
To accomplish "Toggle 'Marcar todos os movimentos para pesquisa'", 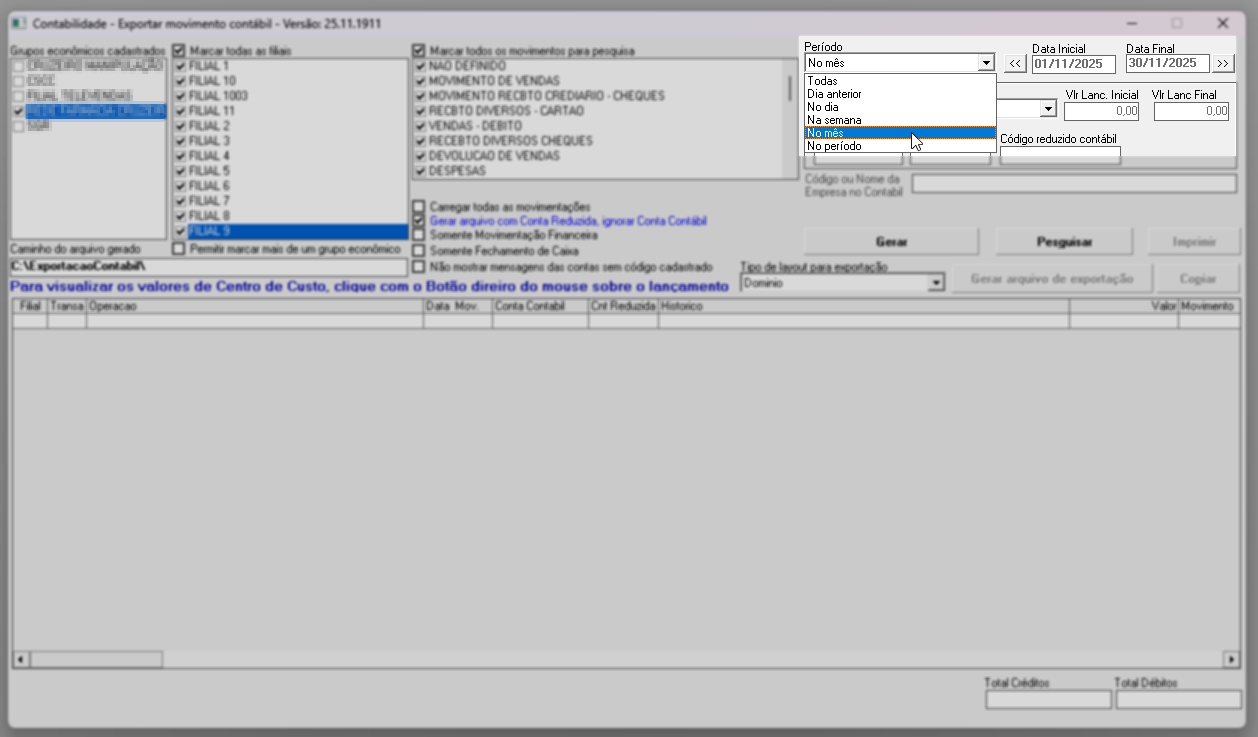I will [419, 50].
